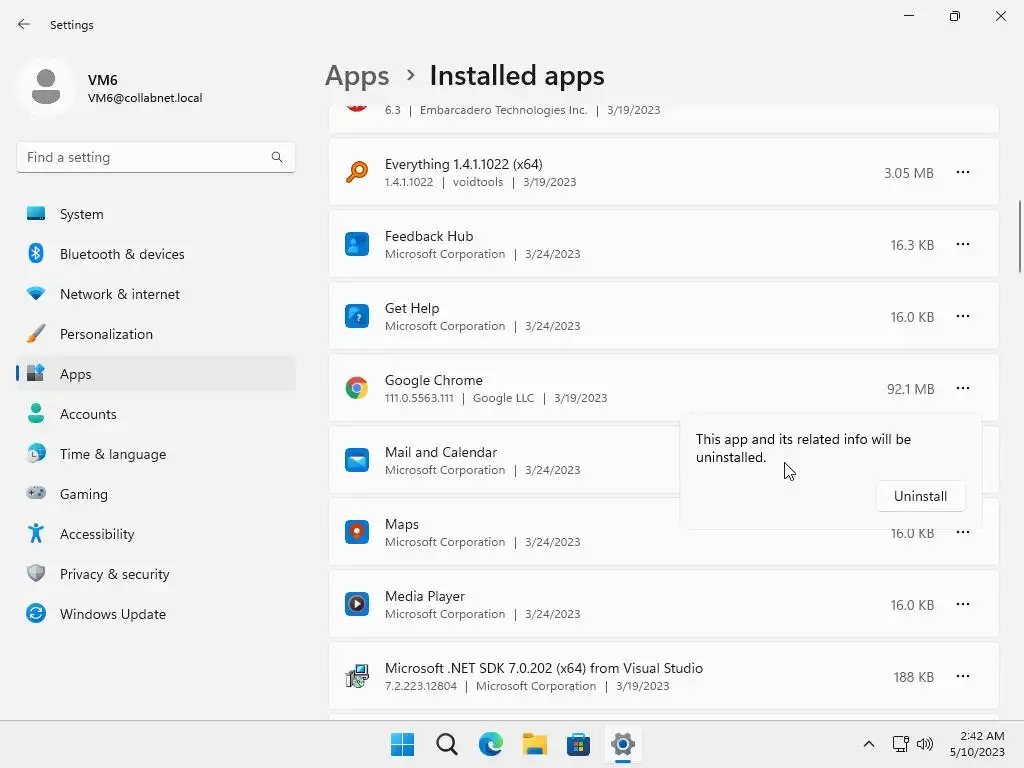
Task: Click the Google Chrome app icon
Action: coord(356,388)
